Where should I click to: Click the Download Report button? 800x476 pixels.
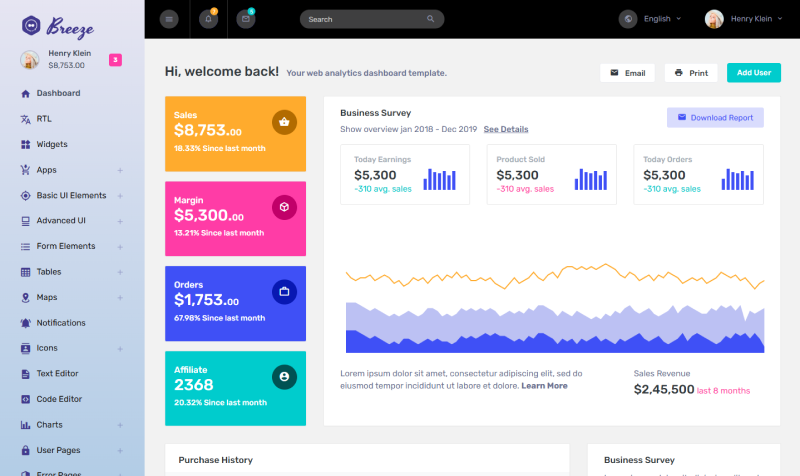[715, 117]
